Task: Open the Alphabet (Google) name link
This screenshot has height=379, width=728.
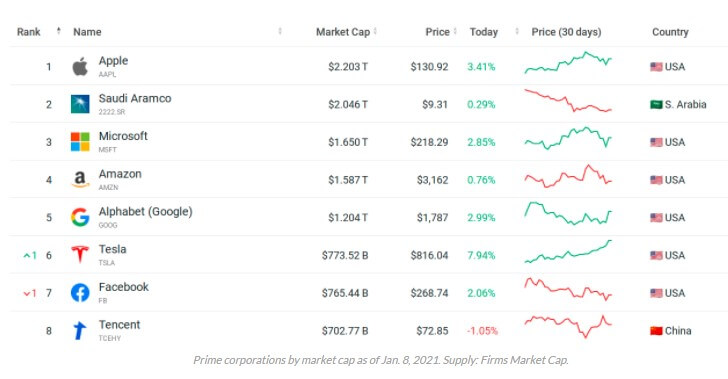Action: tap(145, 211)
